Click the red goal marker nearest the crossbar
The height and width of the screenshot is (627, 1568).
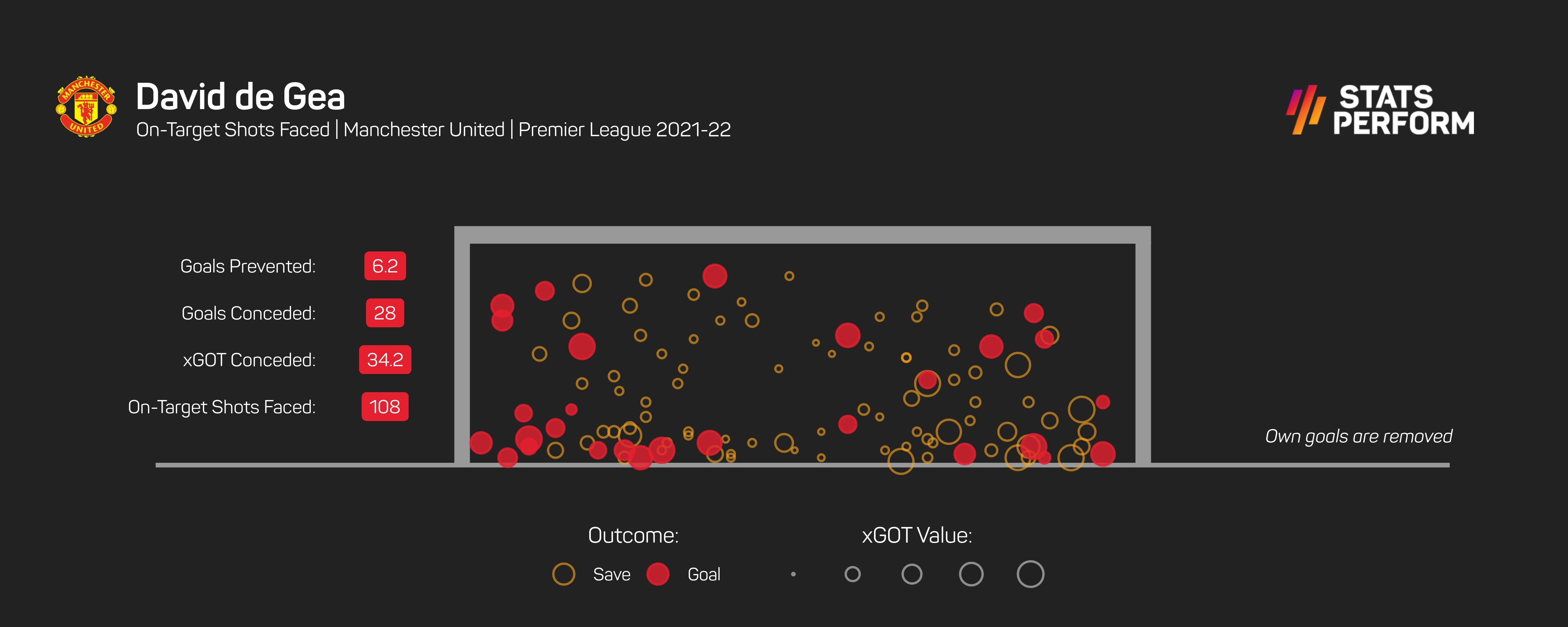pyautogui.click(x=715, y=276)
